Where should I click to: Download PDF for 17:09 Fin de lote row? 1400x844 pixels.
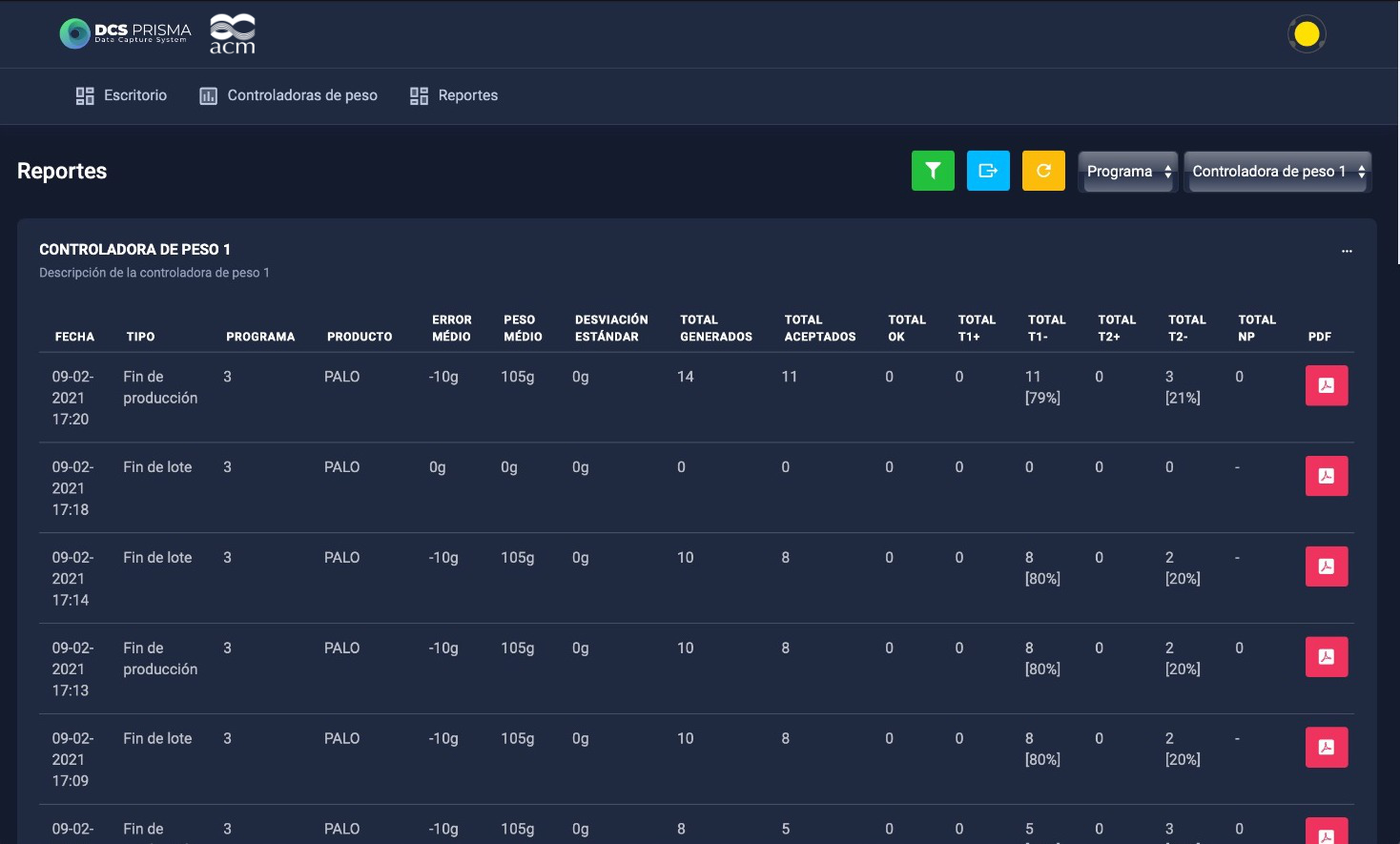pos(1327,748)
